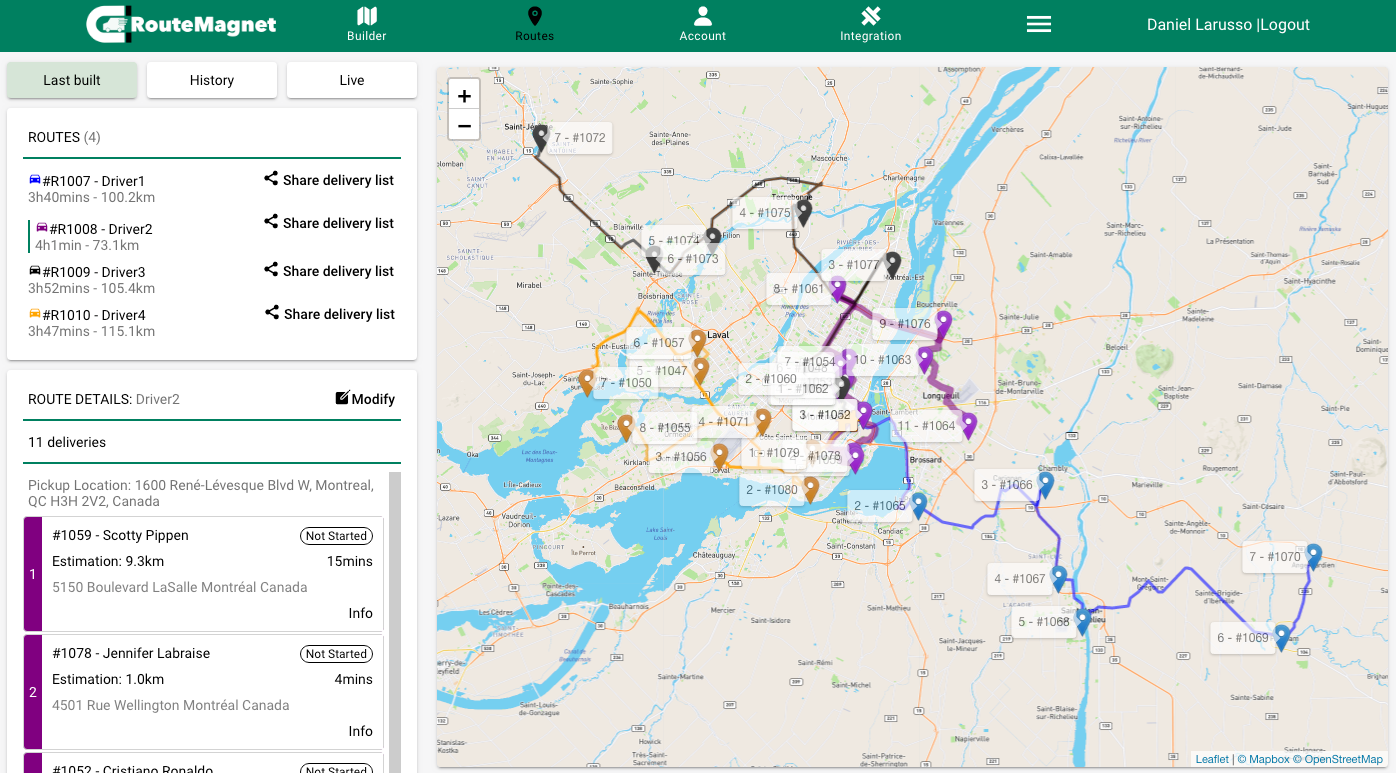Click share icon for #R1007 Driver1
The height and width of the screenshot is (773, 1396).
tap(271, 179)
